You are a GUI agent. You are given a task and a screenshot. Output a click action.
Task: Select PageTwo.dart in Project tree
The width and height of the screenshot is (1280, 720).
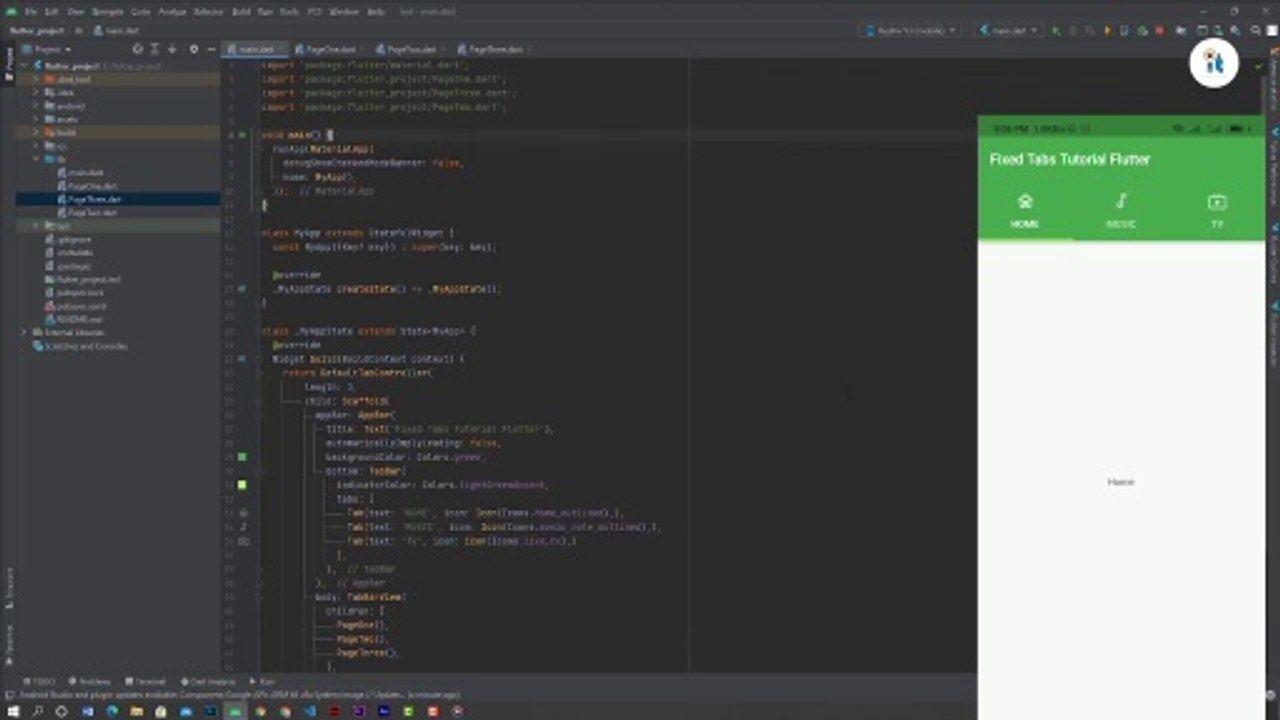88,212
